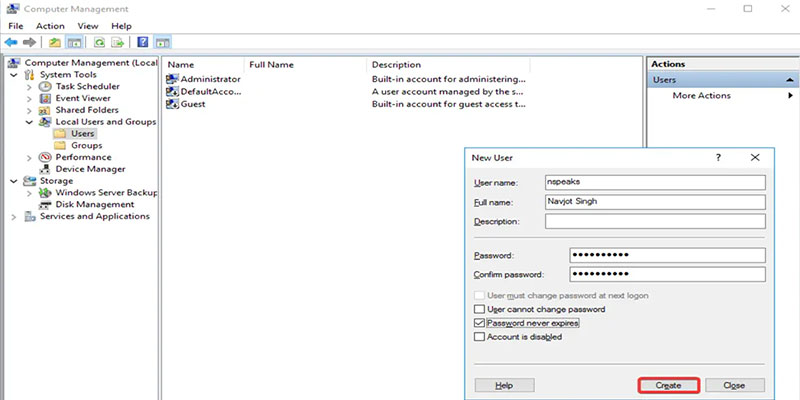Image resolution: width=800 pixels, height=400 pixels.
Task: Open the View menu
Action: click(x=87, y=25)
